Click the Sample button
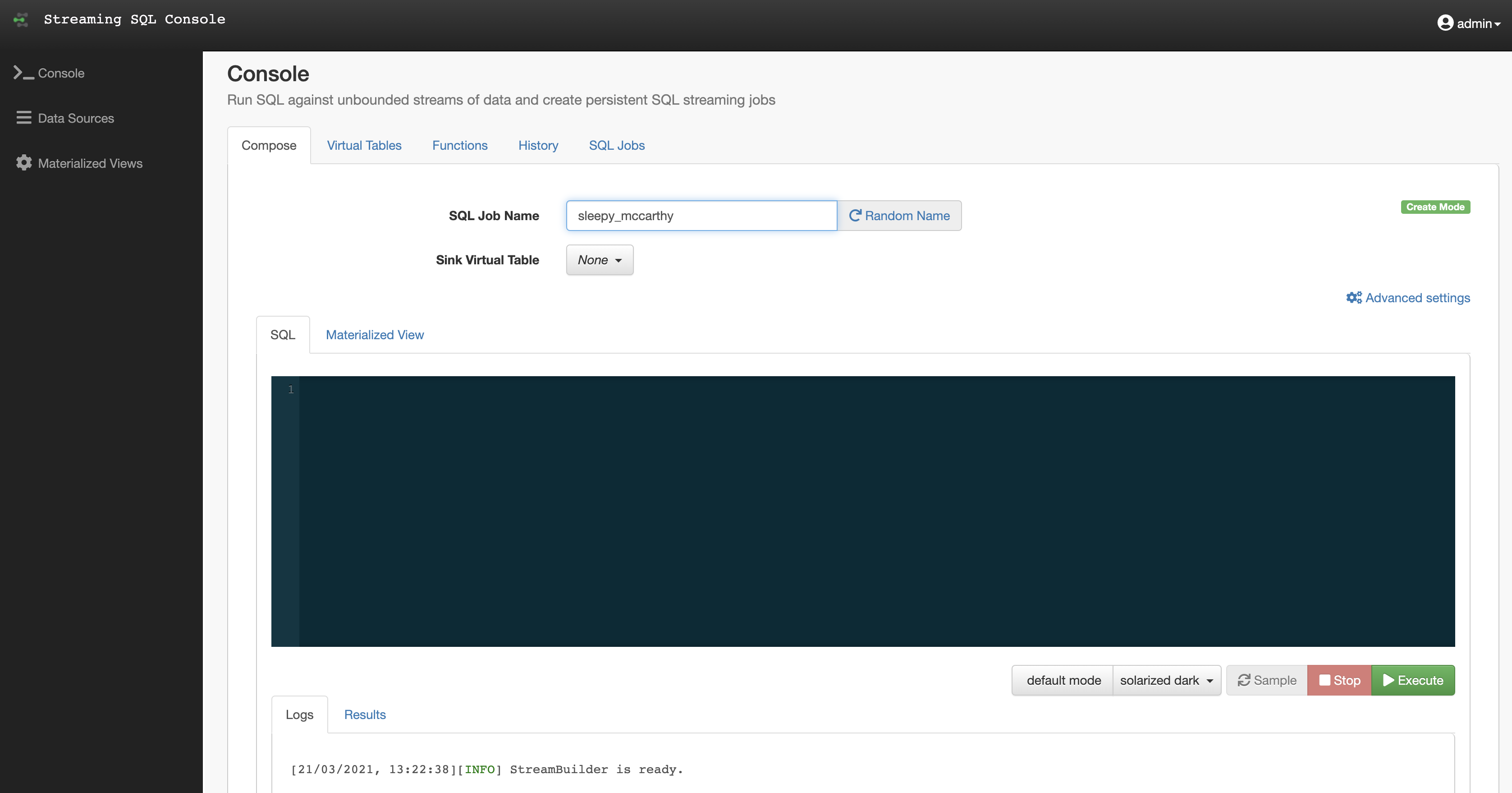 coord(1267,680)
